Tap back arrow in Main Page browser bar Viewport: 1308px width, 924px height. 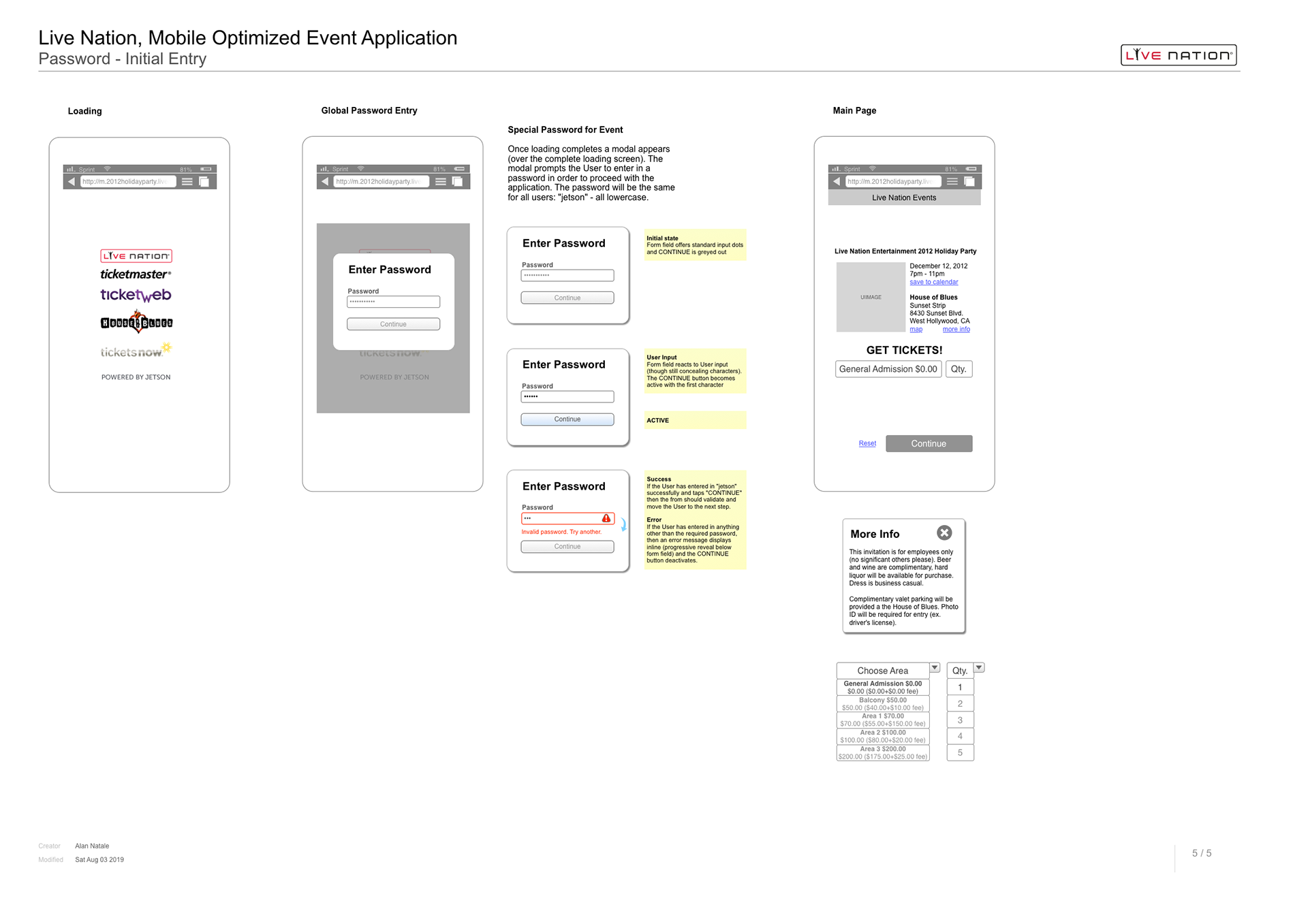pyautogui.click(x=837, y=182)
